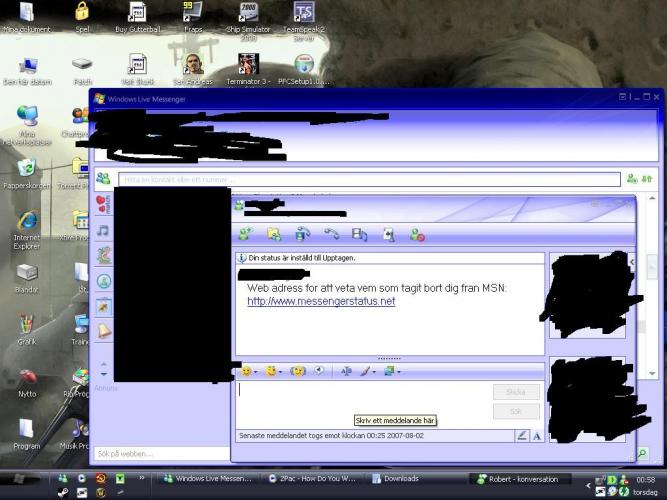Open the TeamSpeak 2 Server shortcut
This screenshot has width=667, height=500.
point(304,20)
